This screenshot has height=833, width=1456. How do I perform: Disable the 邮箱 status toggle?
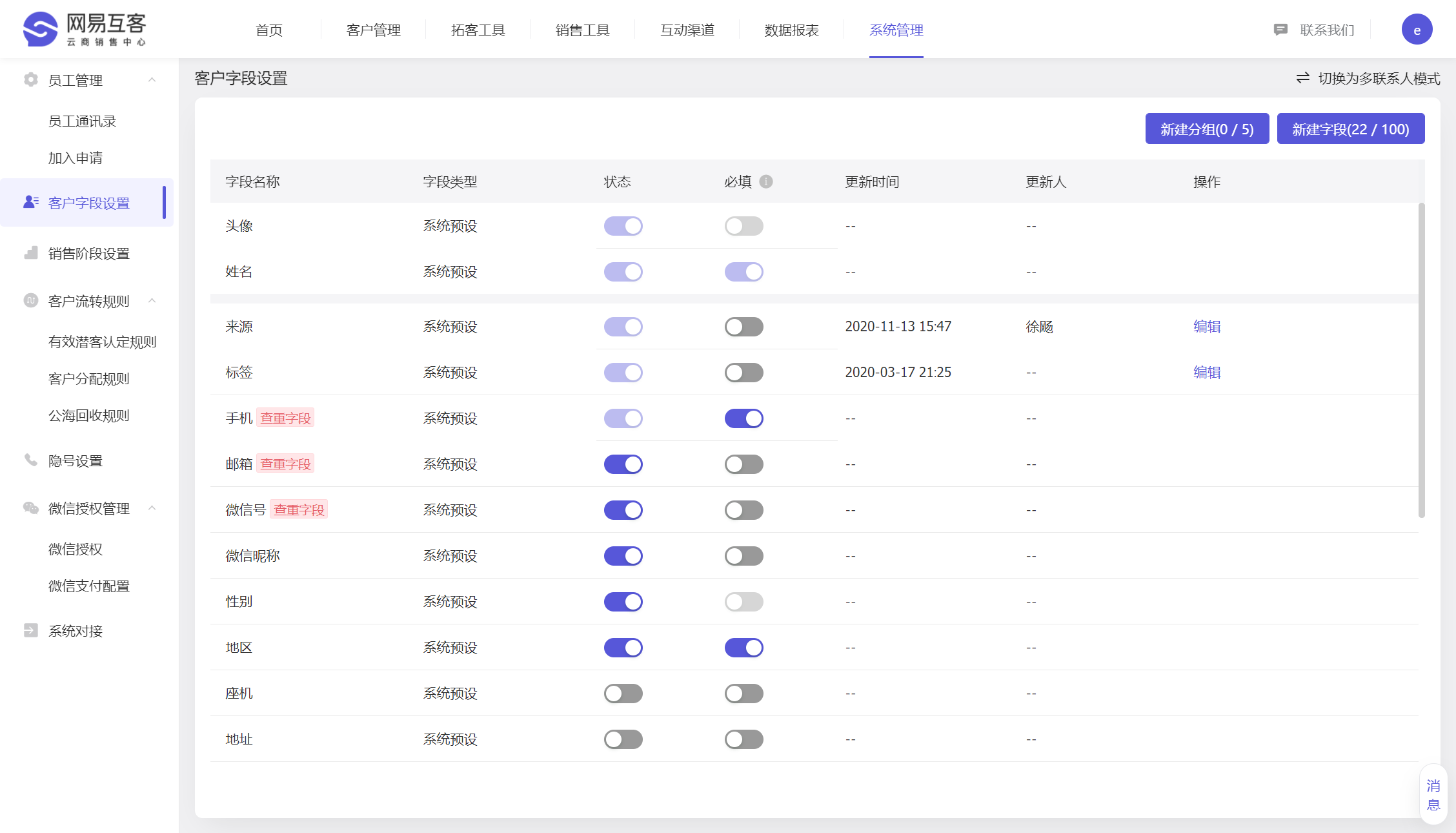point(623,464)
